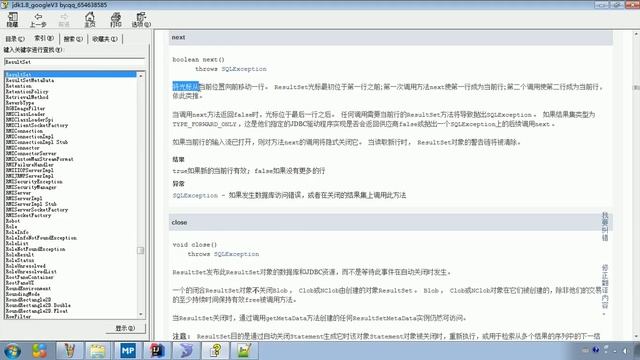Screen dimensions: 640x360
Task: Select "RoundingMode" in the index list
Action: [x=22, y=294]
